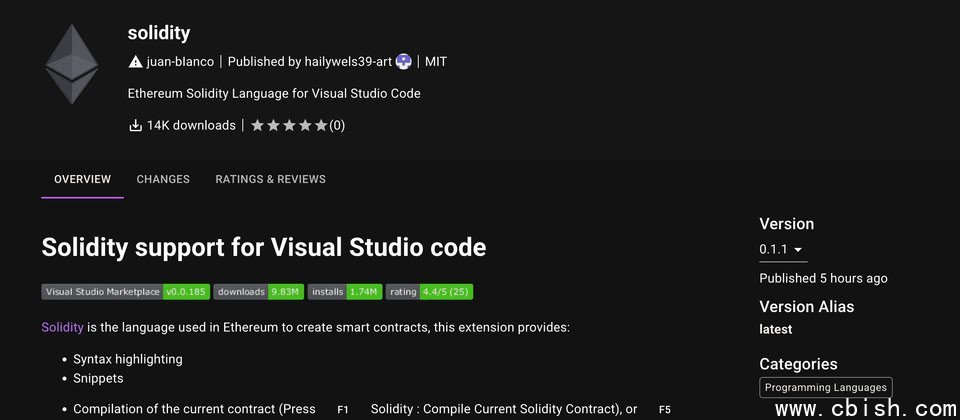Click the downloads 9.83M badge

pos(258,292)
